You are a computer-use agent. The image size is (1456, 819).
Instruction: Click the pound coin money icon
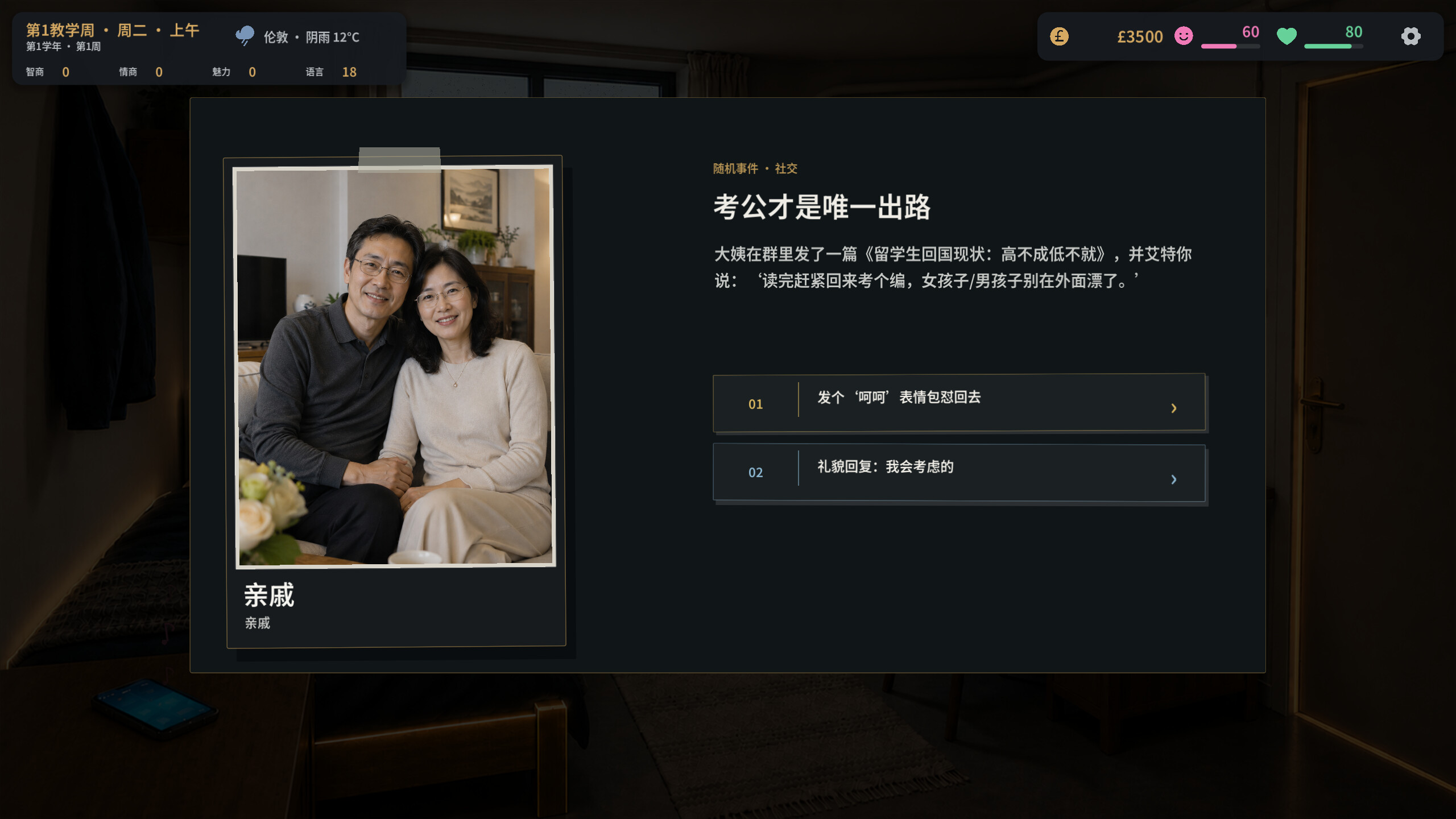(x=1059, y=36)
